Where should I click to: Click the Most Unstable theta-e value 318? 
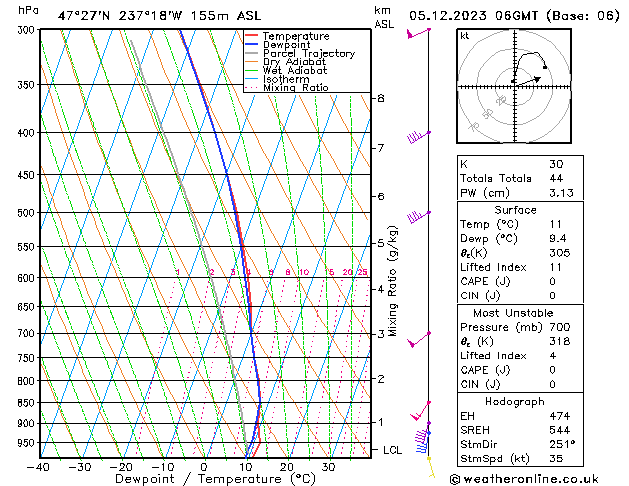point(560,341)
